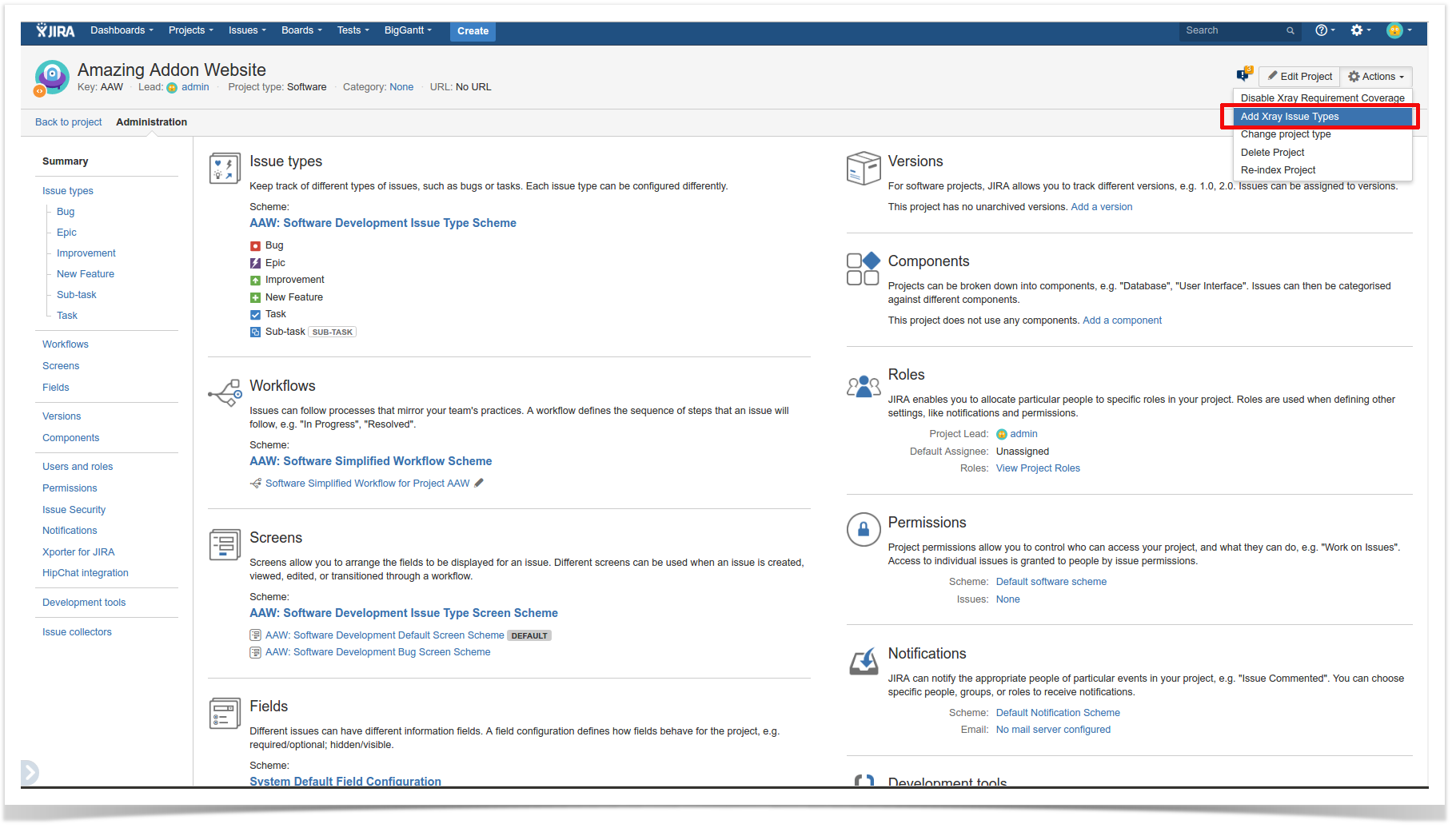Click the Edit Project button
This screenshot has width=1456, height=828.
click(1299, 77)
